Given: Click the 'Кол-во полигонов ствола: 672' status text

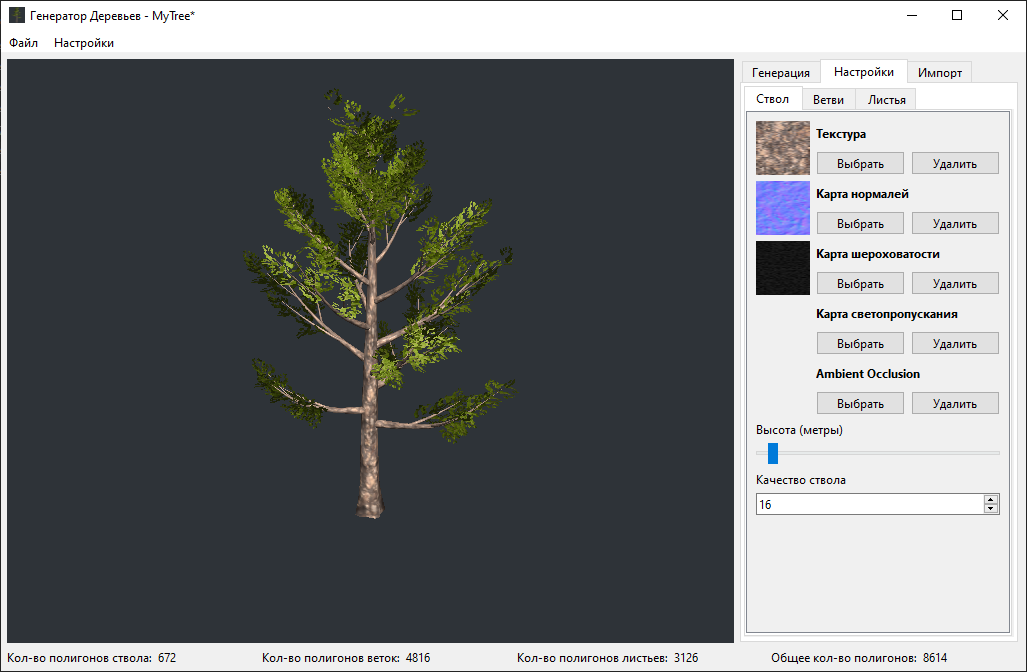Looking at the screenshot, I should (x=92, y=658).
